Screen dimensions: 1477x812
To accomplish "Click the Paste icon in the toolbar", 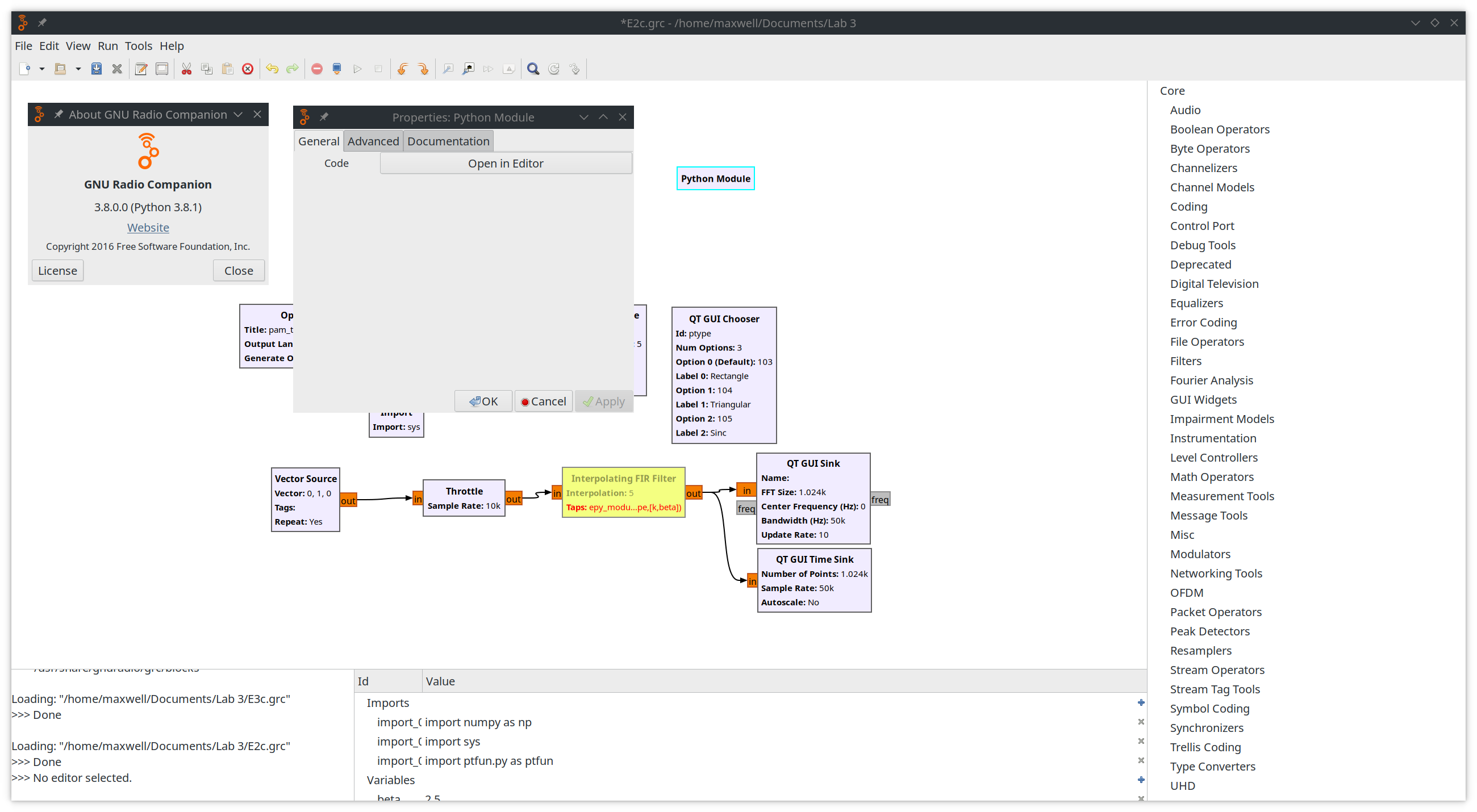I will [228, 69].
